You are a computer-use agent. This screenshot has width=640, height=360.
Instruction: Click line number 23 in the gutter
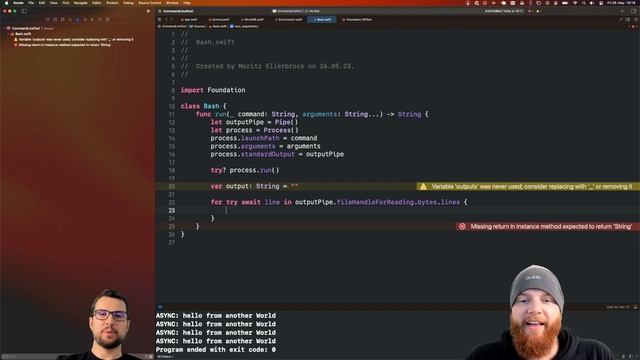point(172,211)
